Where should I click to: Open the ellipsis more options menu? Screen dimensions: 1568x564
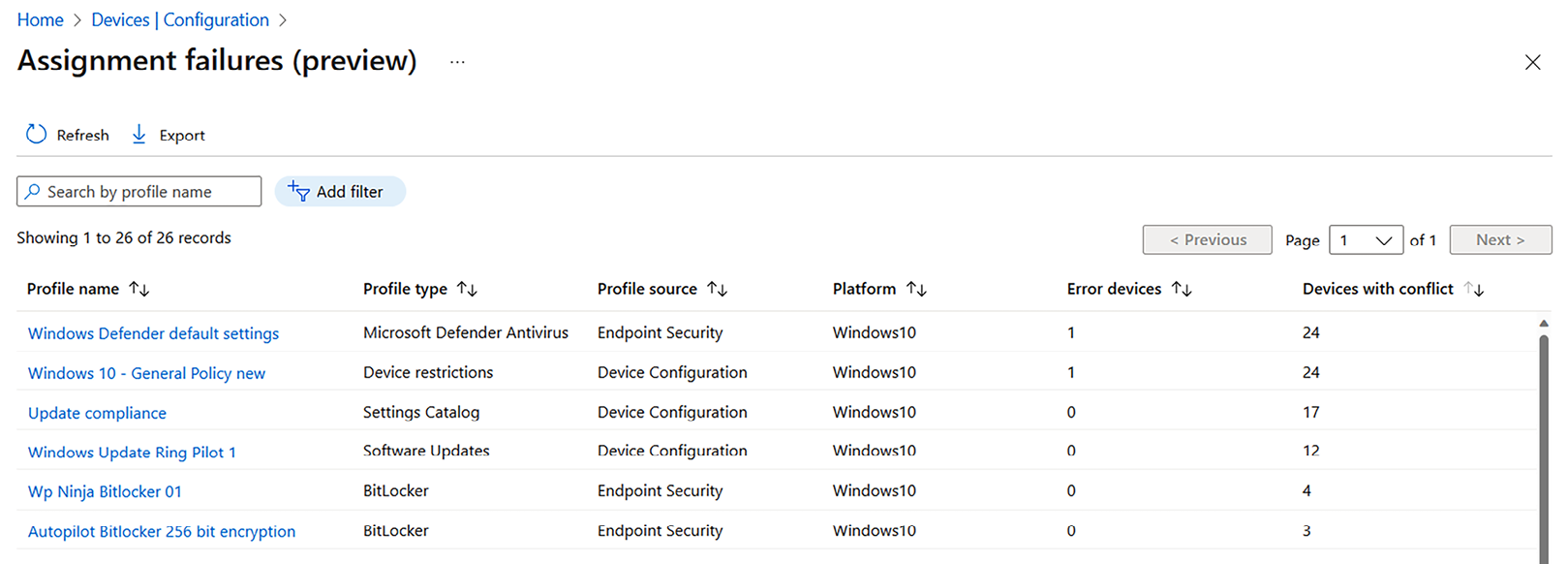pos(457,62)
